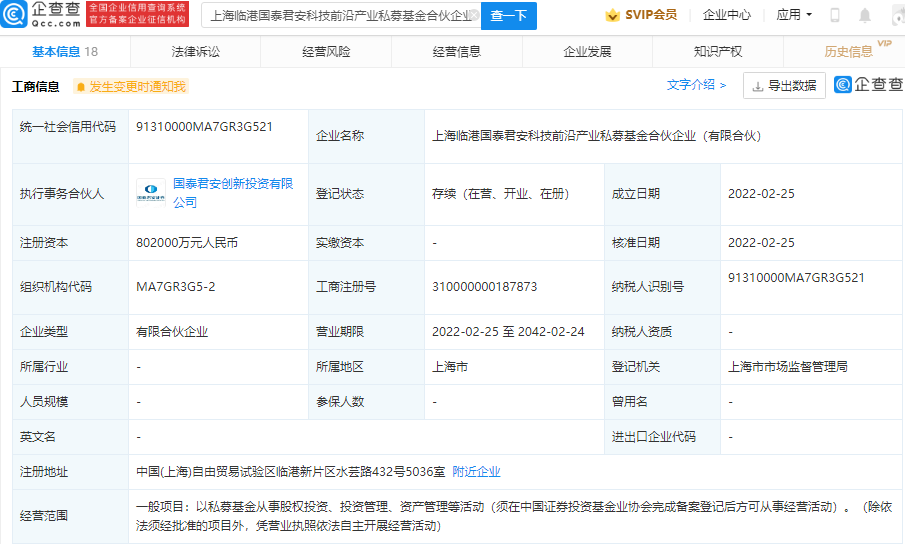Switch to the 基本信息 tab

click(65, 52)
